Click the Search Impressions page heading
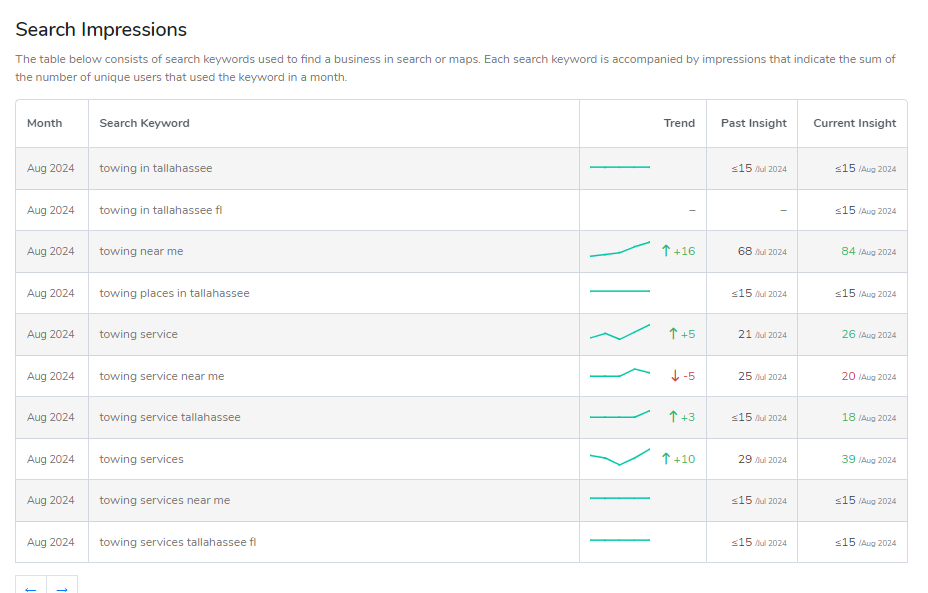928x593 pixels. click(101, 29)
